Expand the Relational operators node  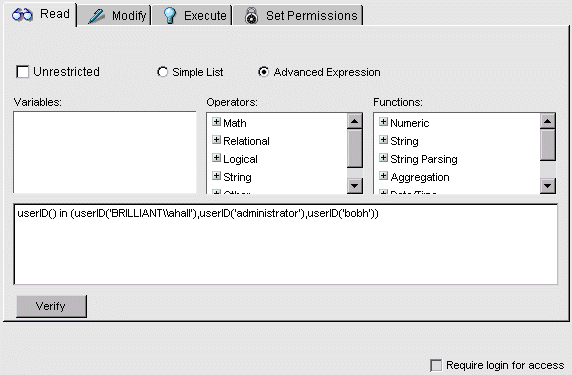click(x=216, y=140)
